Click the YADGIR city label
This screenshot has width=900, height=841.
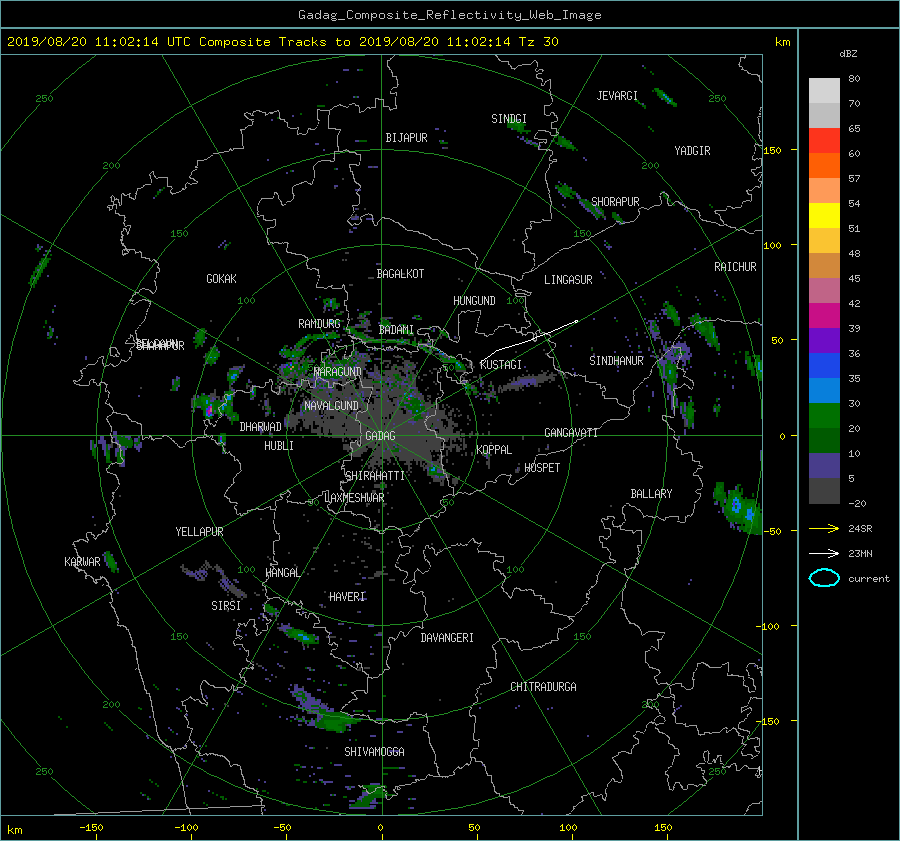[x=692, y=151]
